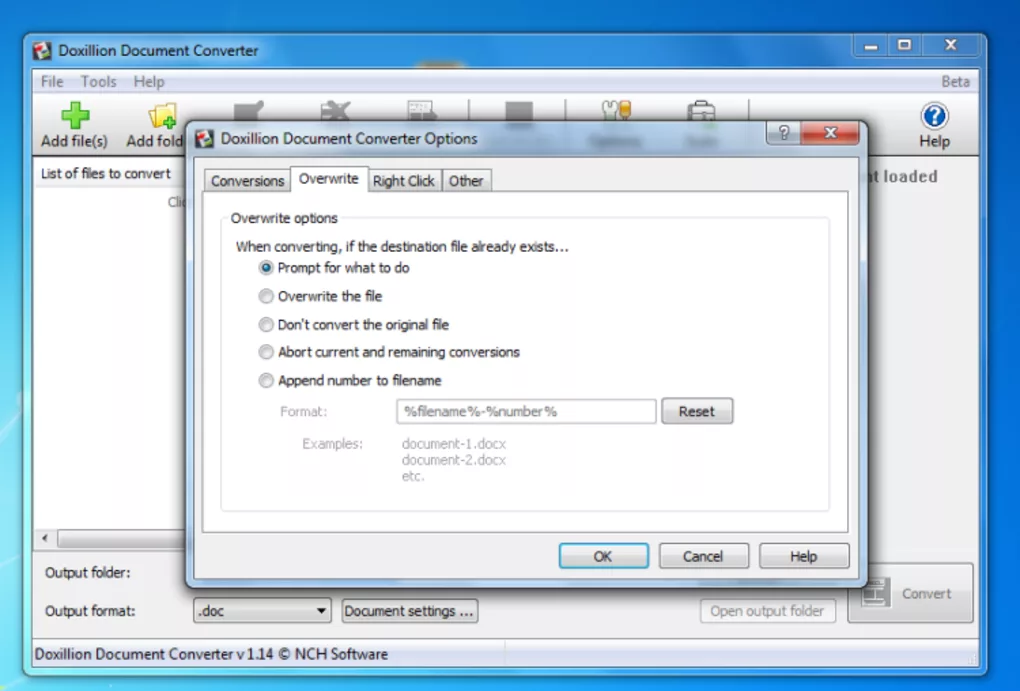Image resolution: width=1020 pixels, height=691 pixels.
Task: Click the %filename%-%number% format field
Action: tap(526, 411)
